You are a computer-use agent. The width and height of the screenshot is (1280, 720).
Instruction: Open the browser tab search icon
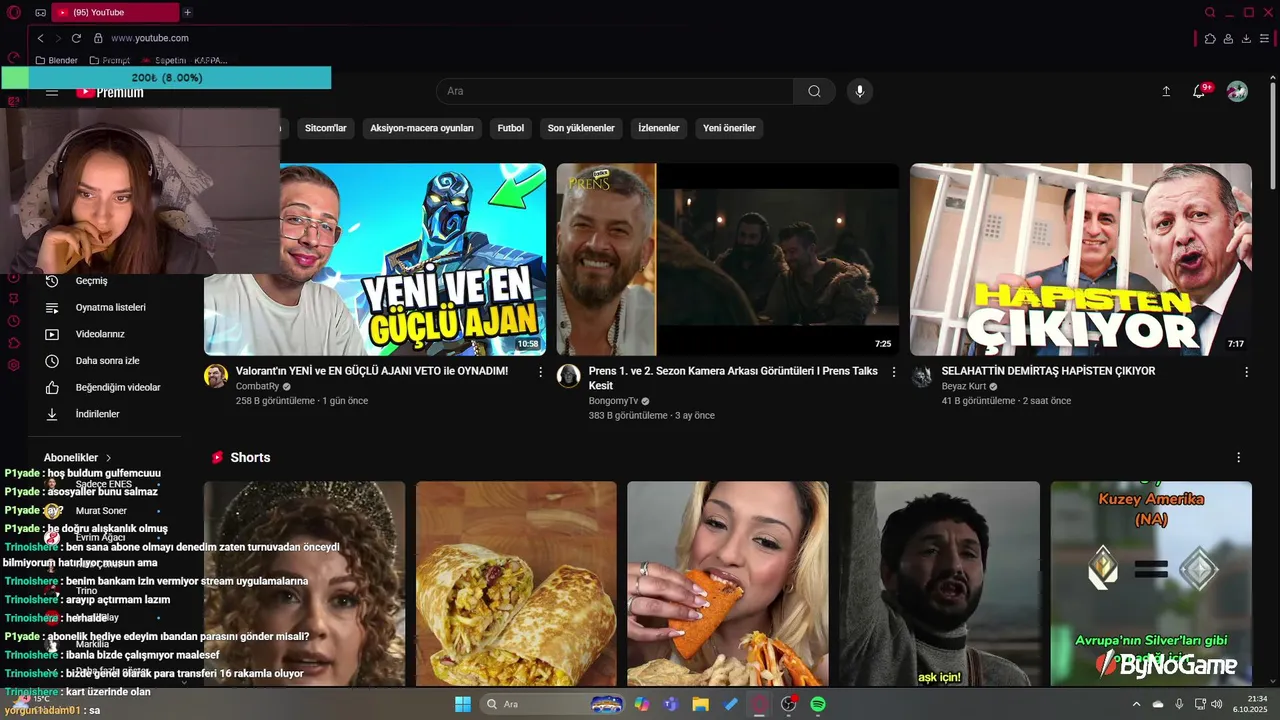(x=1210, y=12)
